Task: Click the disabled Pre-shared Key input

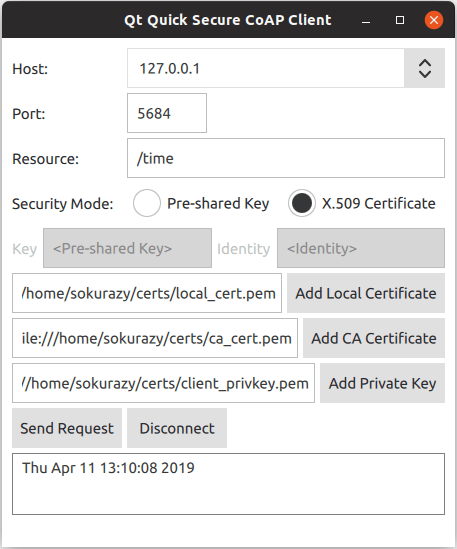Action: [x=127, y=248]
